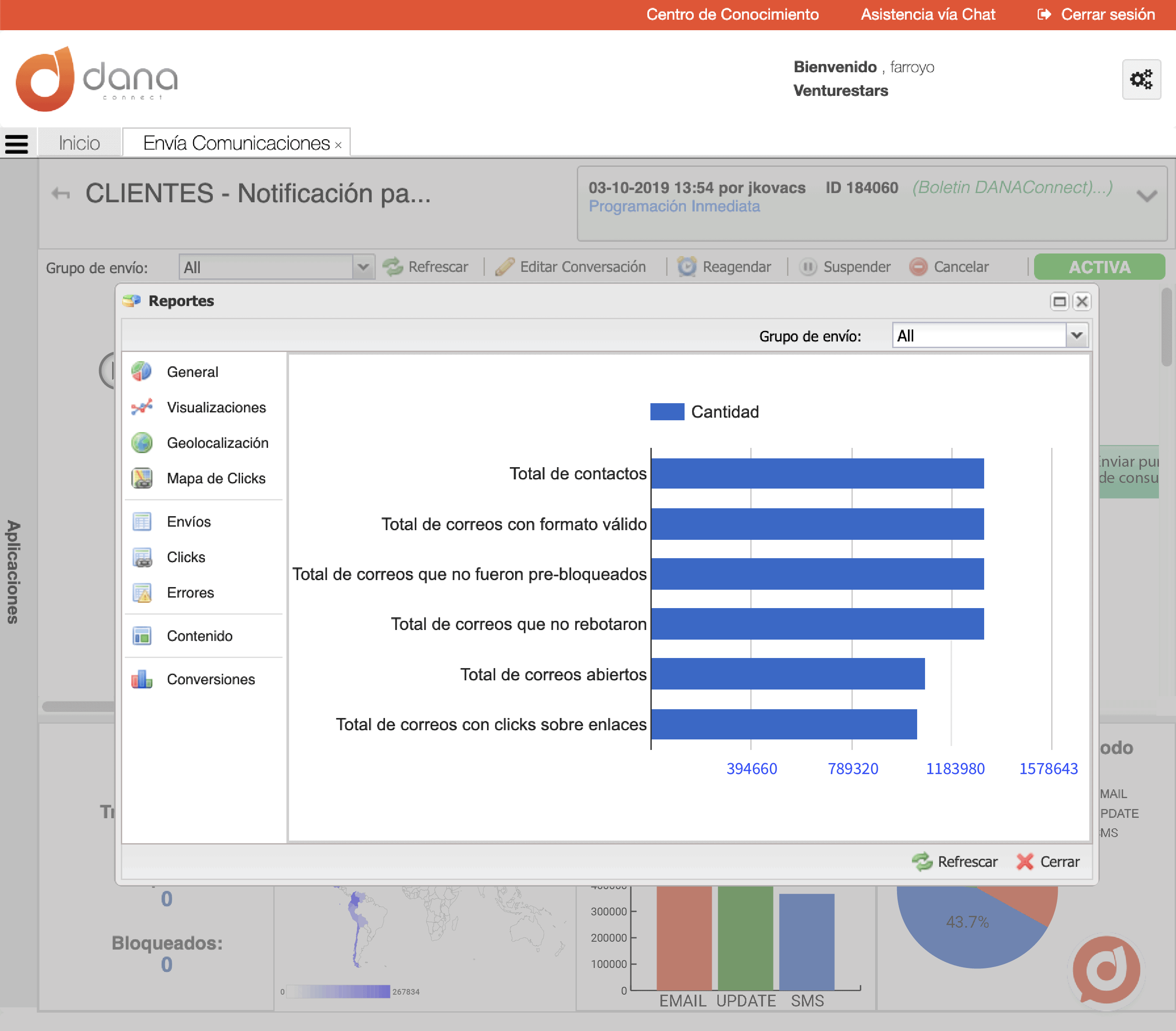The image size is (1176, 1031).
Task: Switch to the Inicio tab
Action: [x=79, y=143]
